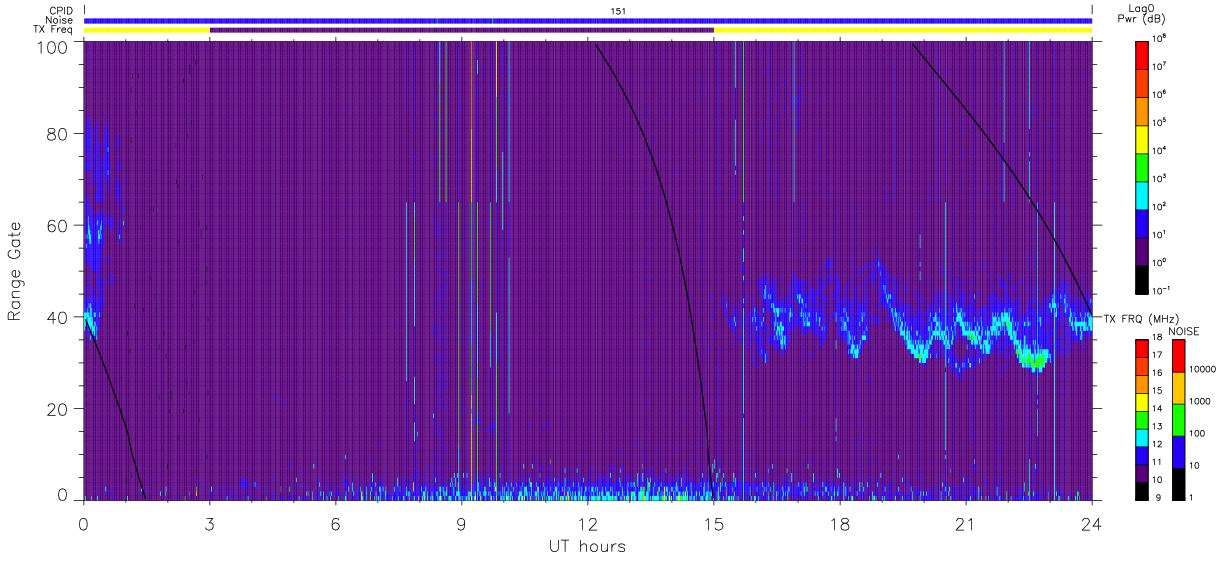Screen dimensions: 1228x567
Task: Click the x-axis tick label '9'
Action: 461,524
